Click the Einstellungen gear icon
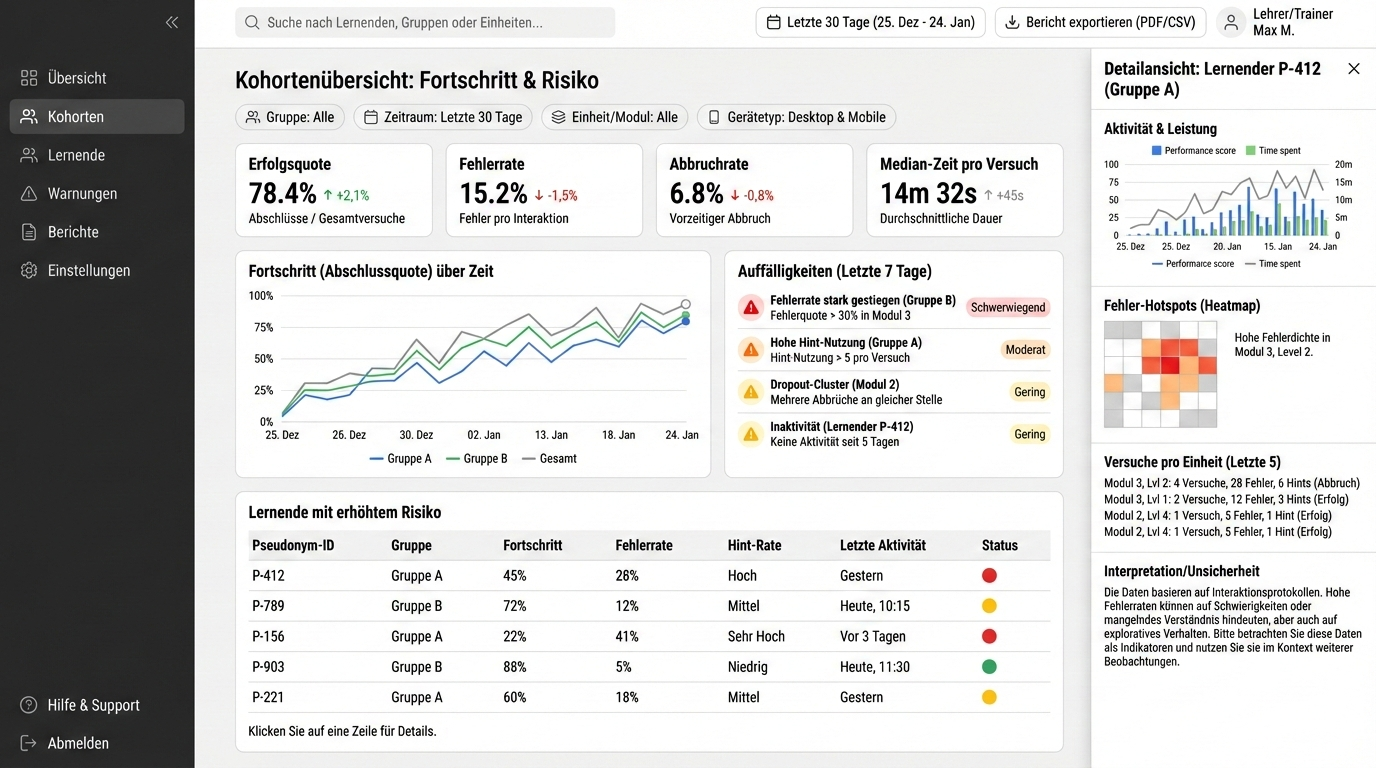 (29, 271)
